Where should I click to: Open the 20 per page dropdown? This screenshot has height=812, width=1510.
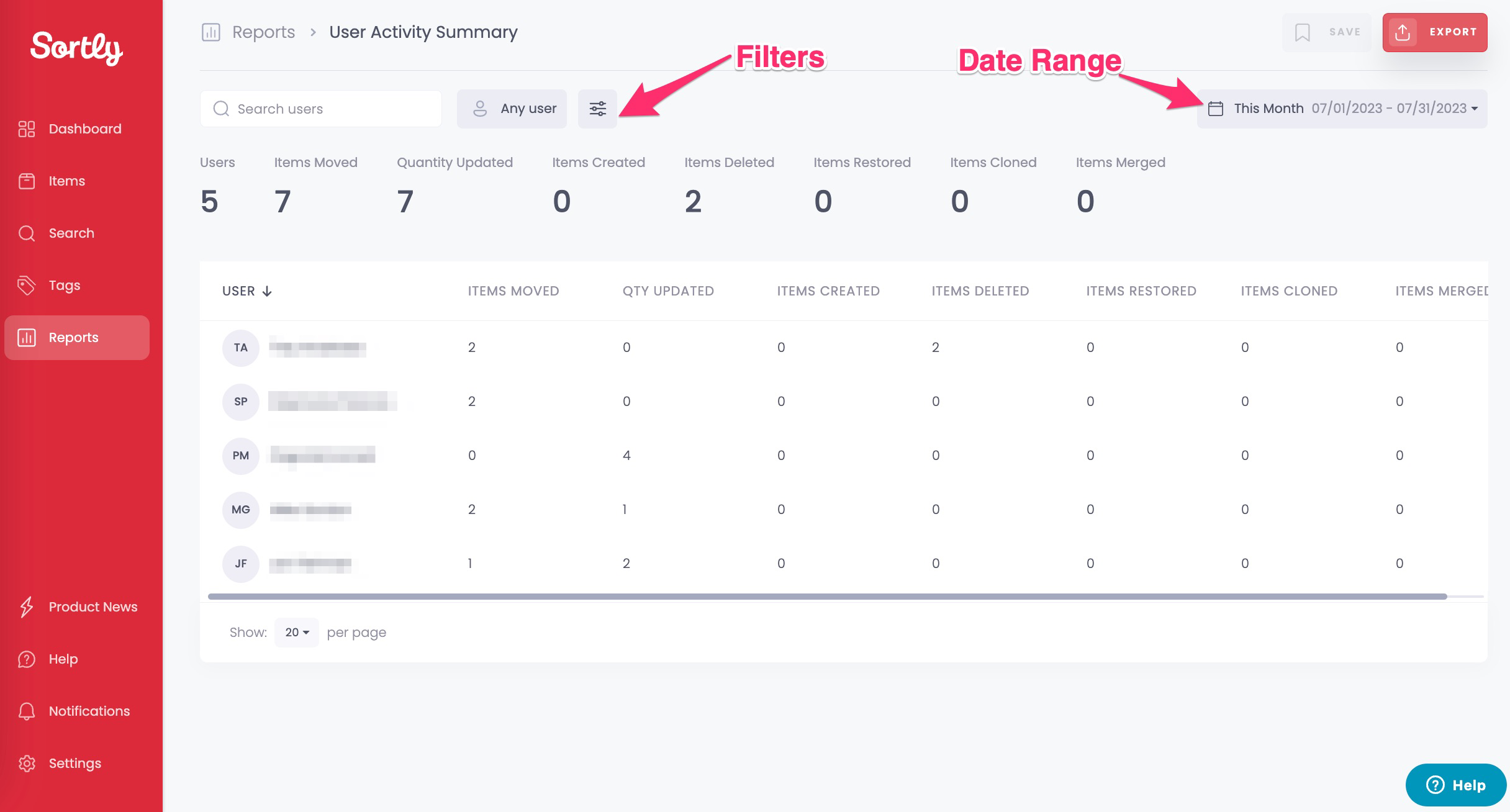(x=297, y=632)
